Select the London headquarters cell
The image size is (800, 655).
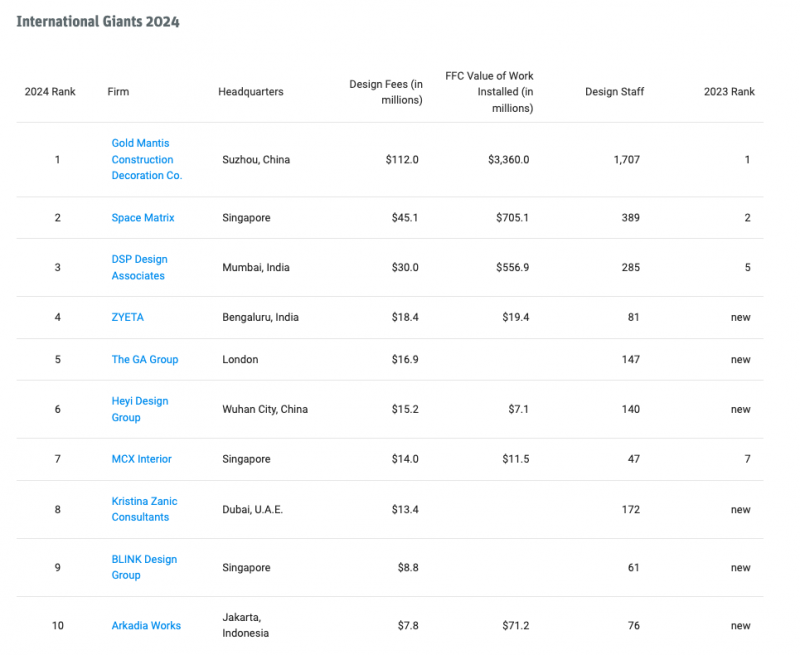240,360
